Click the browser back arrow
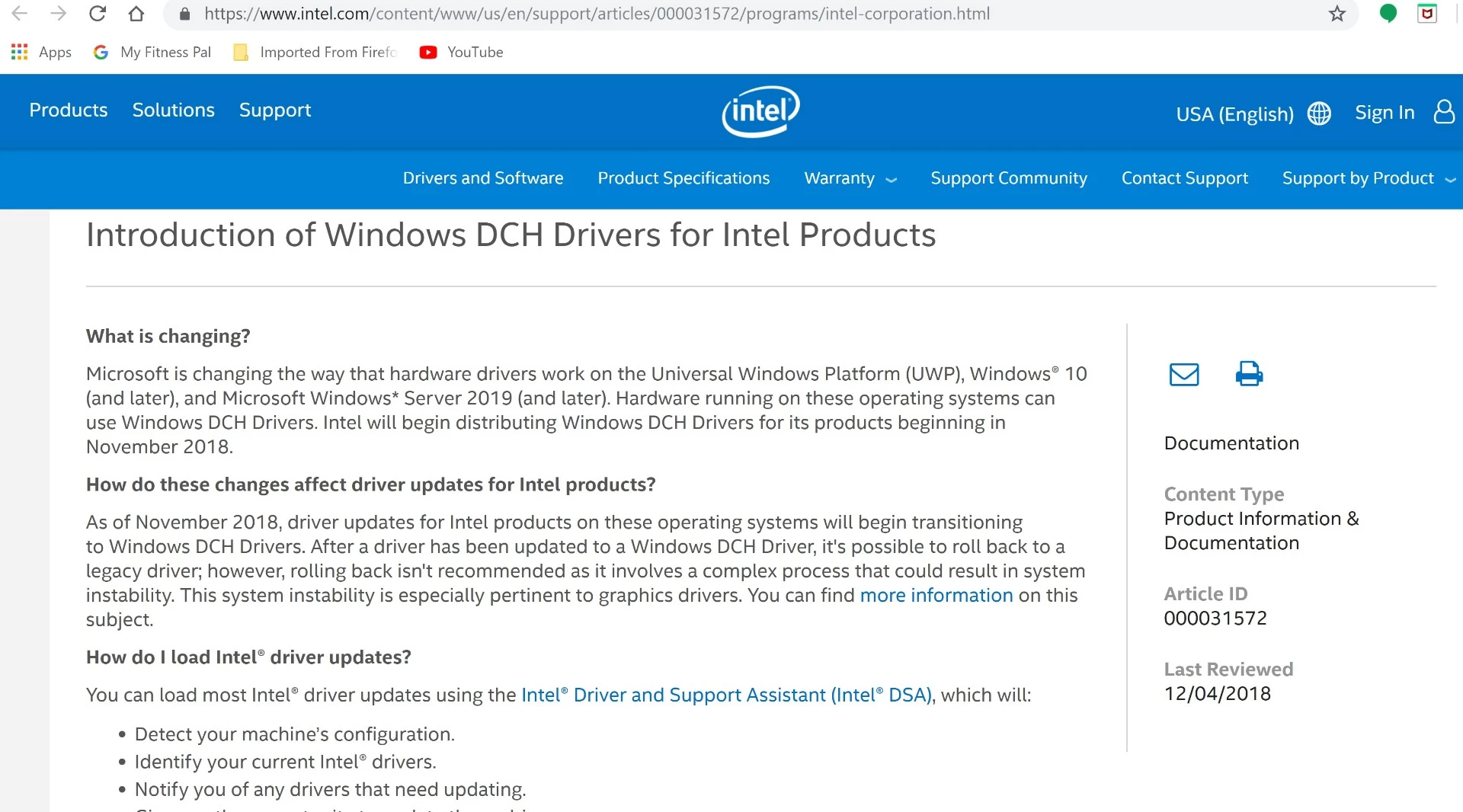Viewport: 1463px width, 812px height. coord(20,14)
